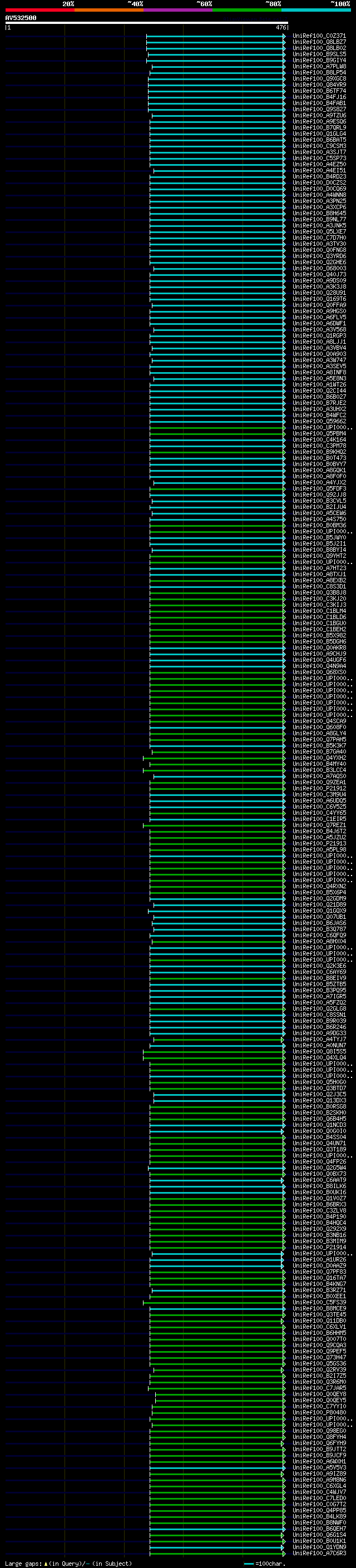356x1568 pixels.
Task: Select the UniRef100_B9NL77 label
Action: [x=319, y=219]
